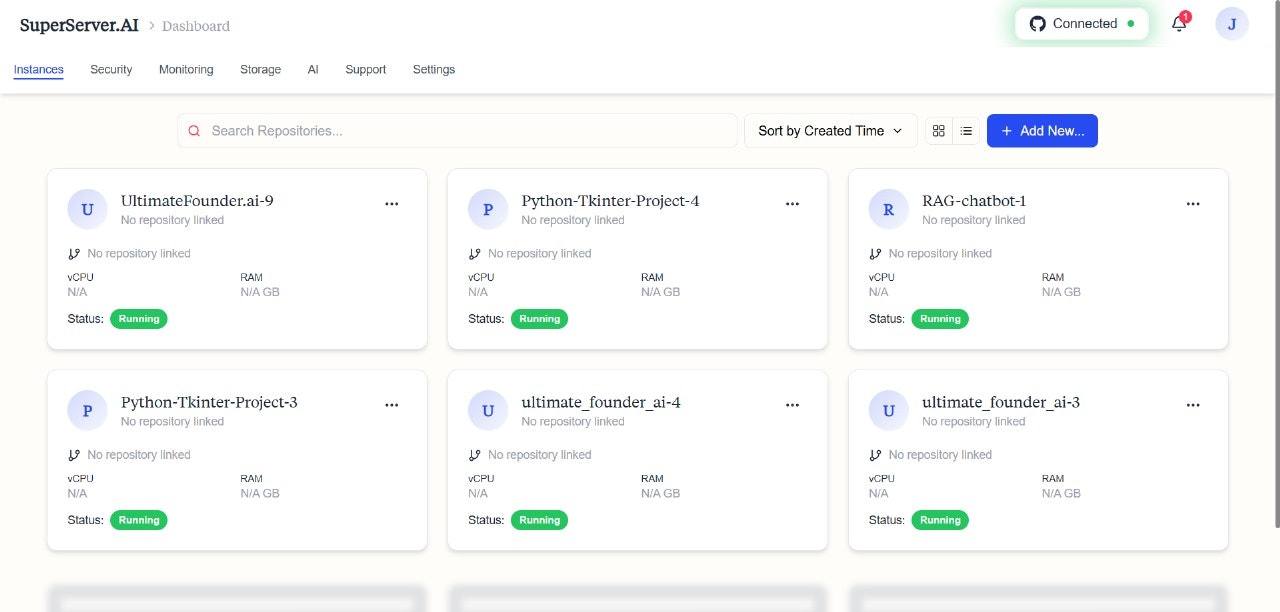Click Running status badge of Python-Tkinter-Project-4
The width and height of the screenshot is (1280, 612).
click(540, 319)
